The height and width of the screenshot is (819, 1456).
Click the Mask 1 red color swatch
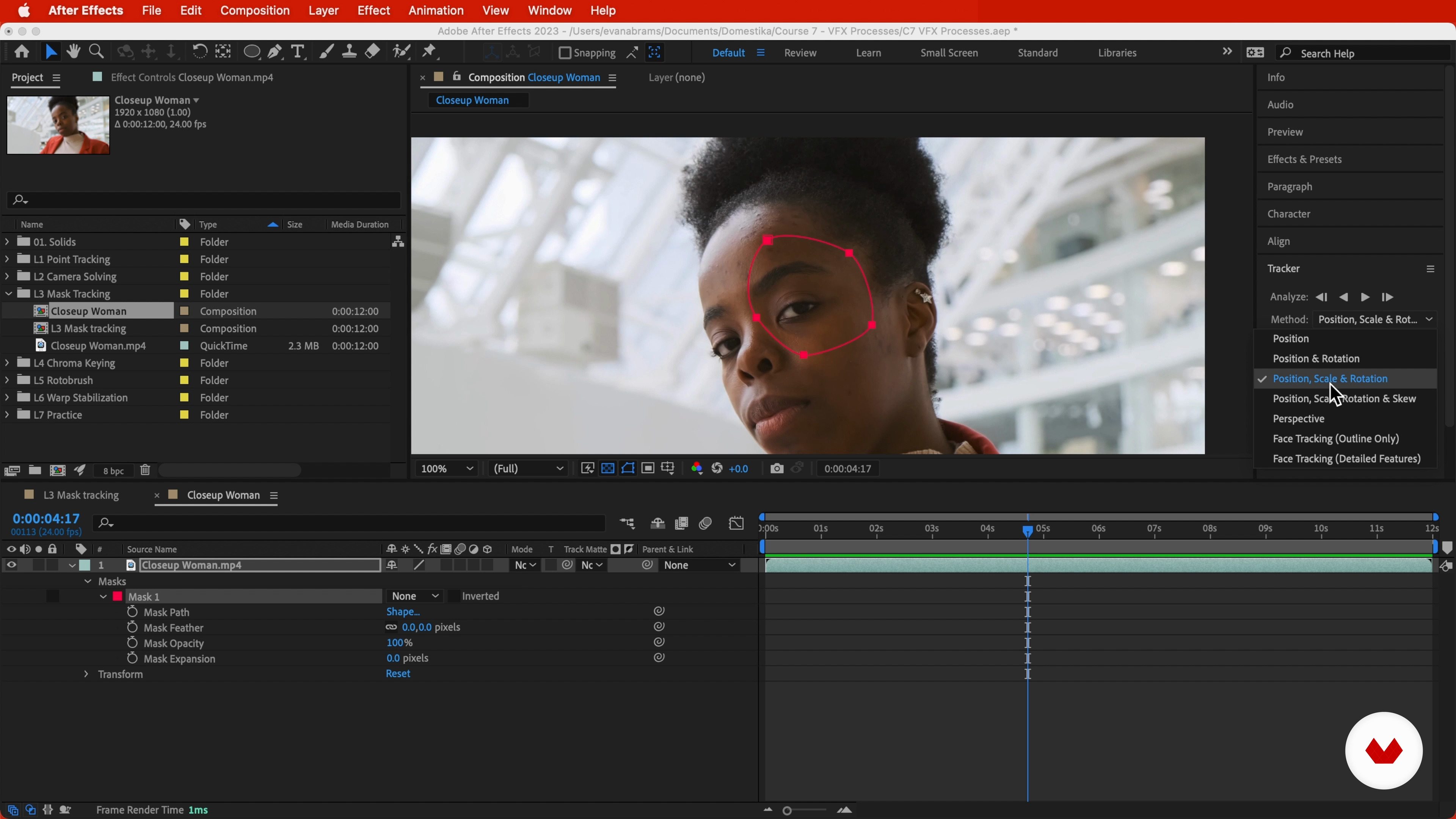point(118,596)
